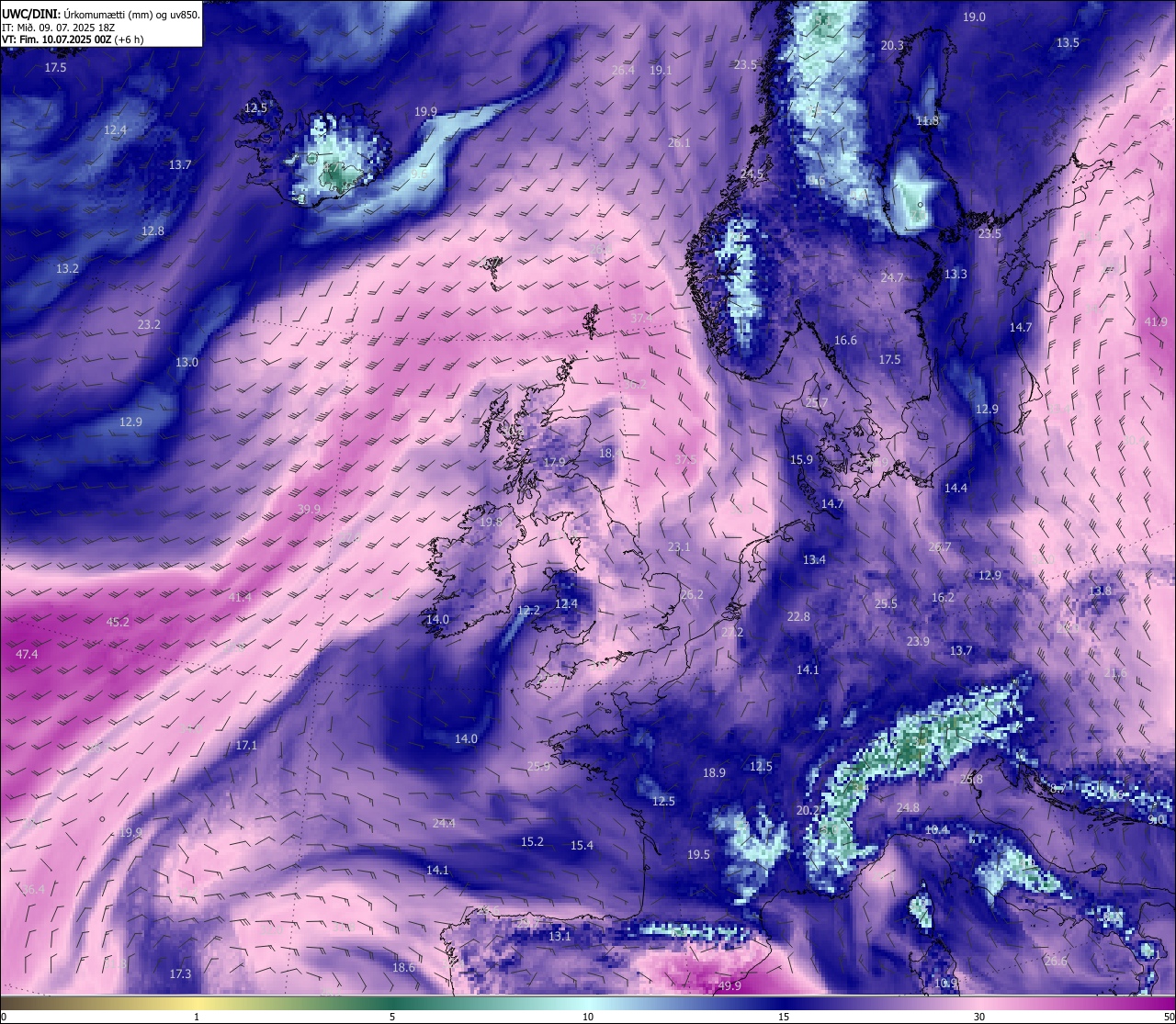This screenshot has height=1024, width=1176.
Task: Select the 18.9 value over France
Action: click(x=714, y=772)
